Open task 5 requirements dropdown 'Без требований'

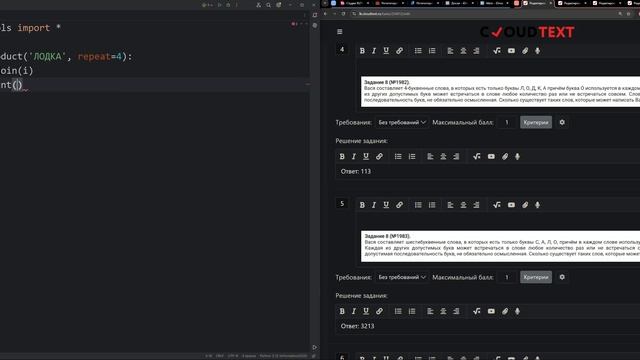coord(402,277)
